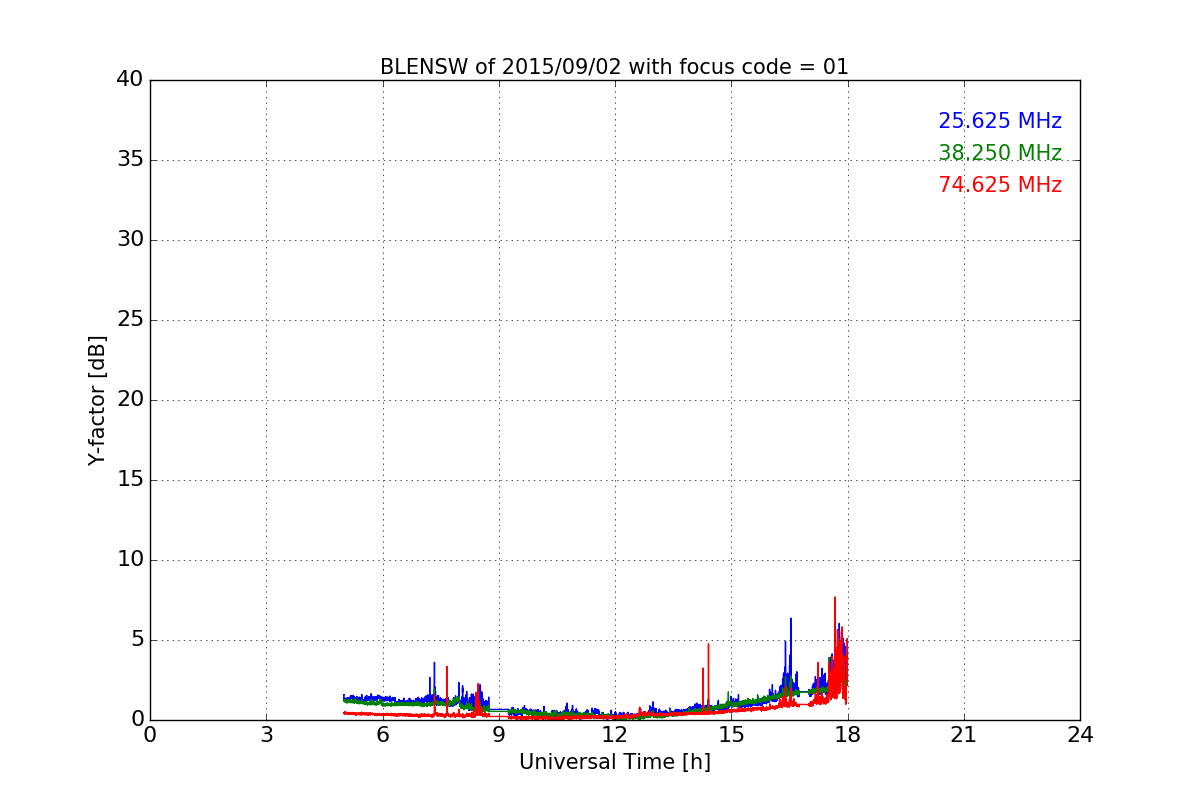1200x800 pixels.
Task: Select the 25.625 MHz legend label
Action: [x=1000, y=121]
